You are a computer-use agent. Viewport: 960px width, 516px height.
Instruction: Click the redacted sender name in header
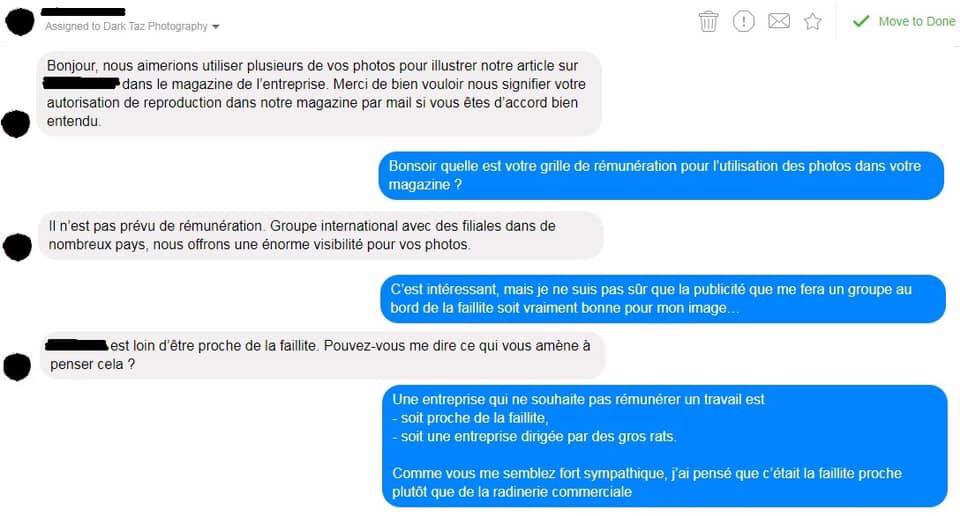tap(83, 12)
